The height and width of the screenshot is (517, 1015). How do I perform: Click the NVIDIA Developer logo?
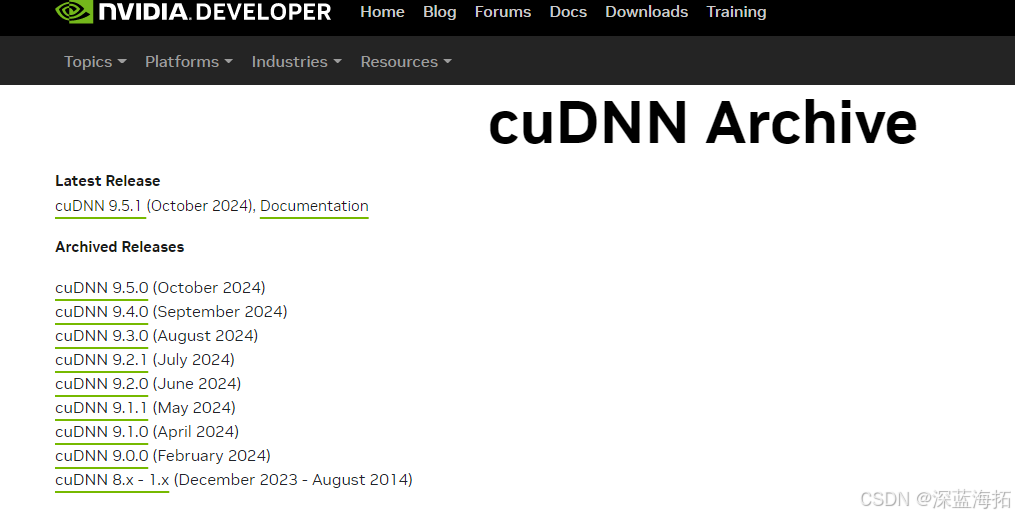coord(193,11)
